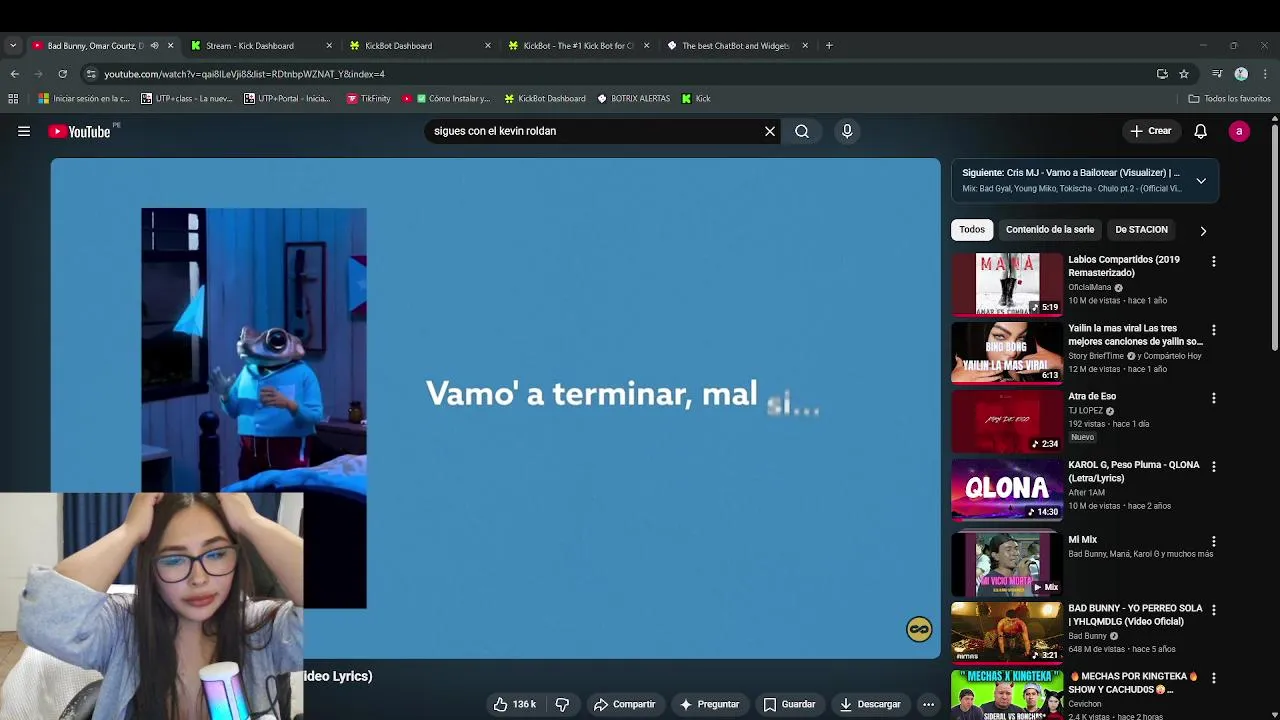Click install/cast icon in address bar
This screenshot has width=1280, height=720.
(1162, 73)
